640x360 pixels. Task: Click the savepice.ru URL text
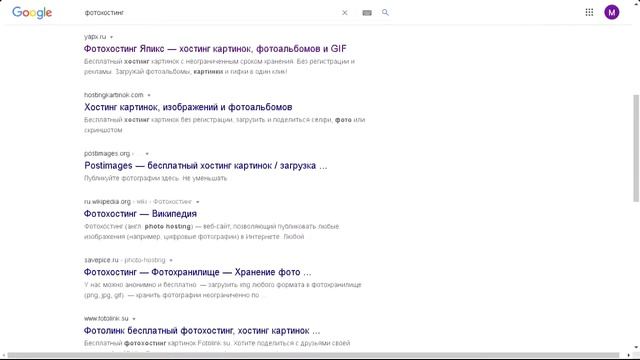(x=101, y=260)
